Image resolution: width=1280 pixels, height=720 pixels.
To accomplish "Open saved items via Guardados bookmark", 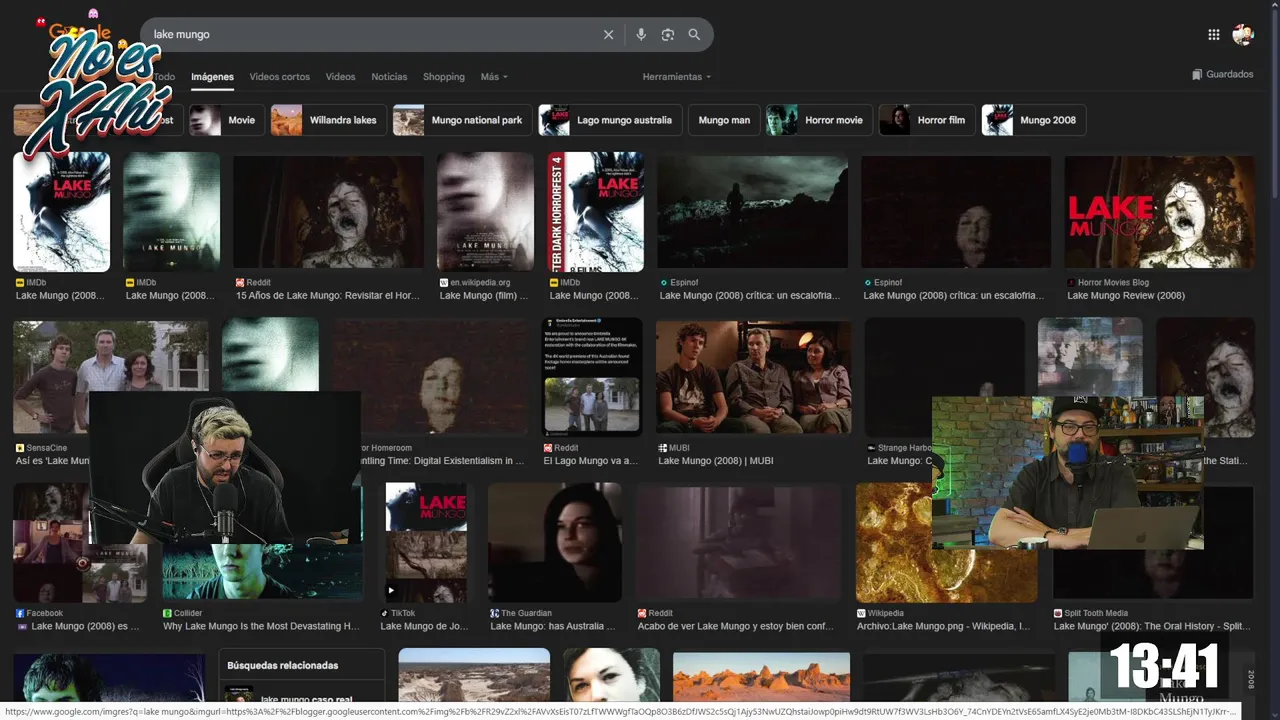I will click(1223, 74).
